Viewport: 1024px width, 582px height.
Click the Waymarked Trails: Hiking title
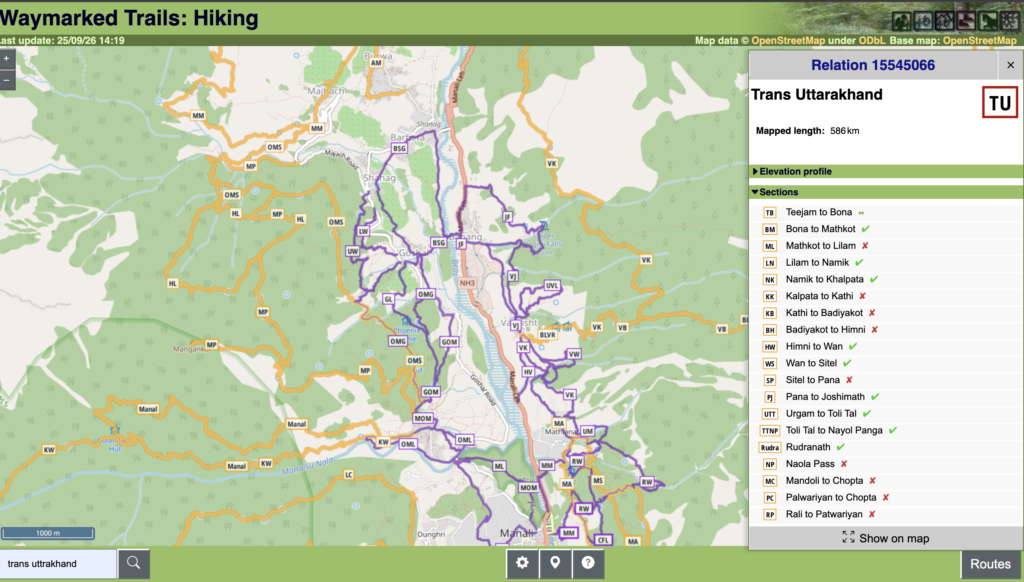click(x=129, y=18)
